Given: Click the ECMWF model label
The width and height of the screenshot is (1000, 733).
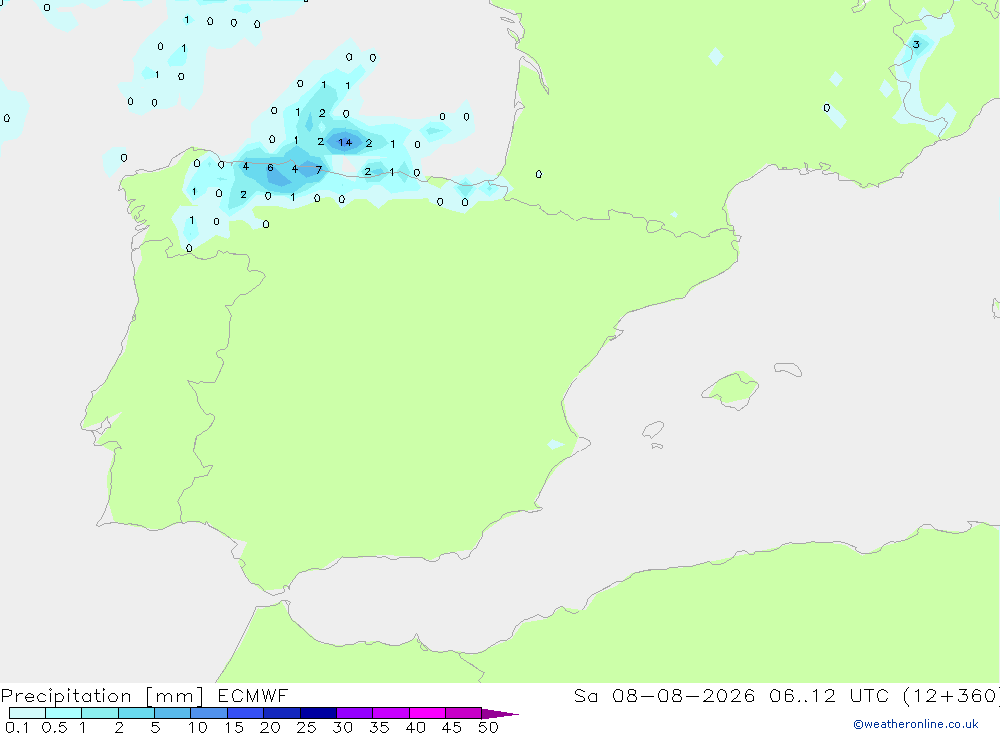Looking at the screenshot, I should pyautogui.click(x=253, y=696).
